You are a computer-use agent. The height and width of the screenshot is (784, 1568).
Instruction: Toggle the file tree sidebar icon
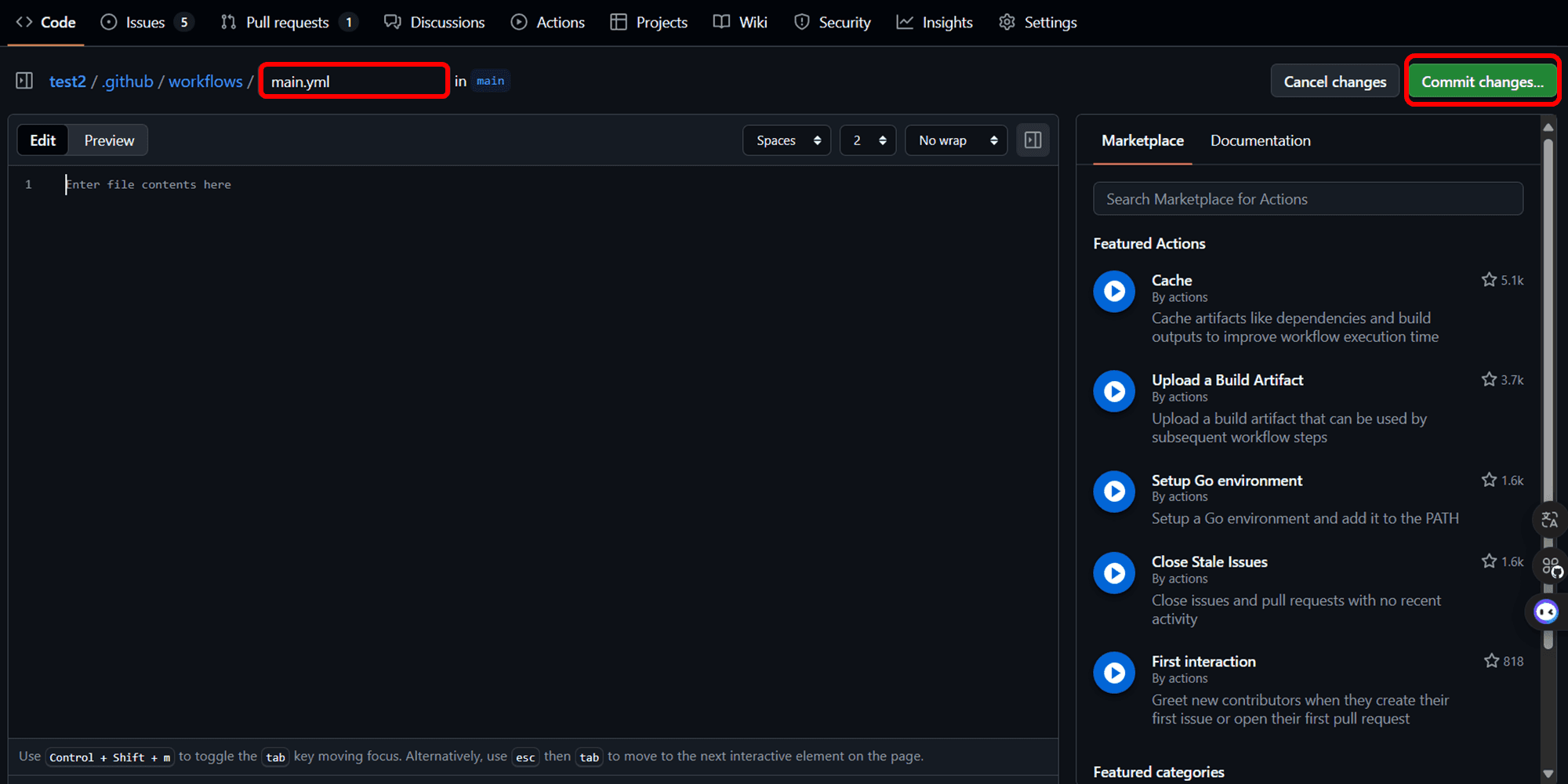pyautogui.click(x=24, y=81)
